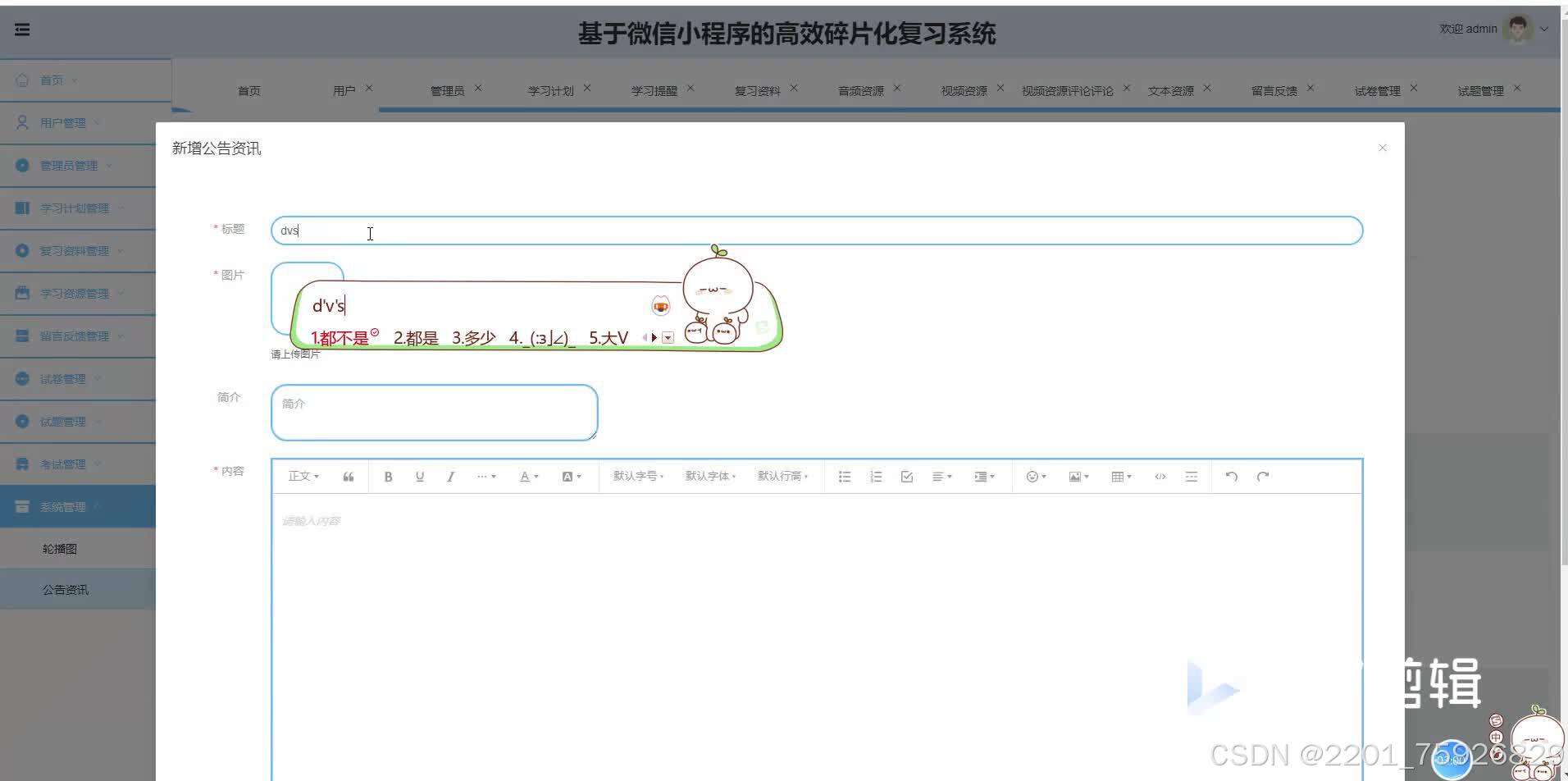This screenshot has width=1568, height=781.
Task: Insert a todo checklist item
Action: (x=907, y=477)
